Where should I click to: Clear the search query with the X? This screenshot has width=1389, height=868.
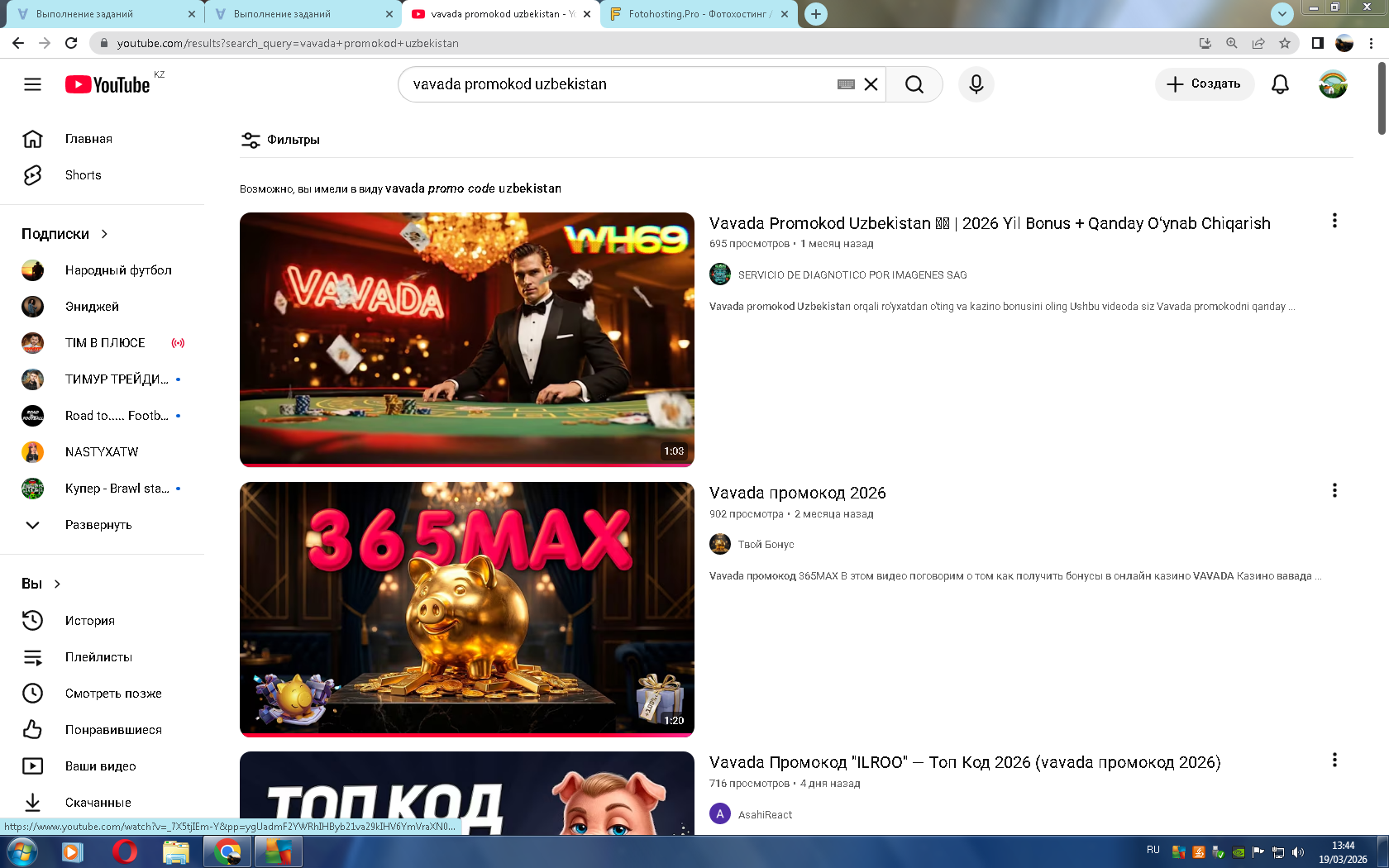point(871,84)
